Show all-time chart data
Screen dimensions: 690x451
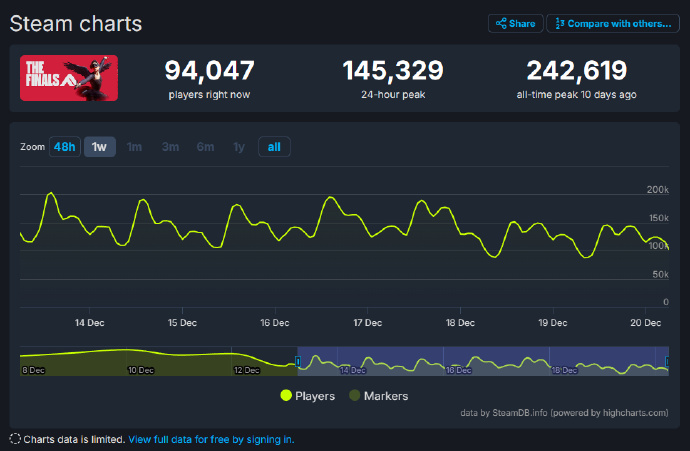(274, 147)
